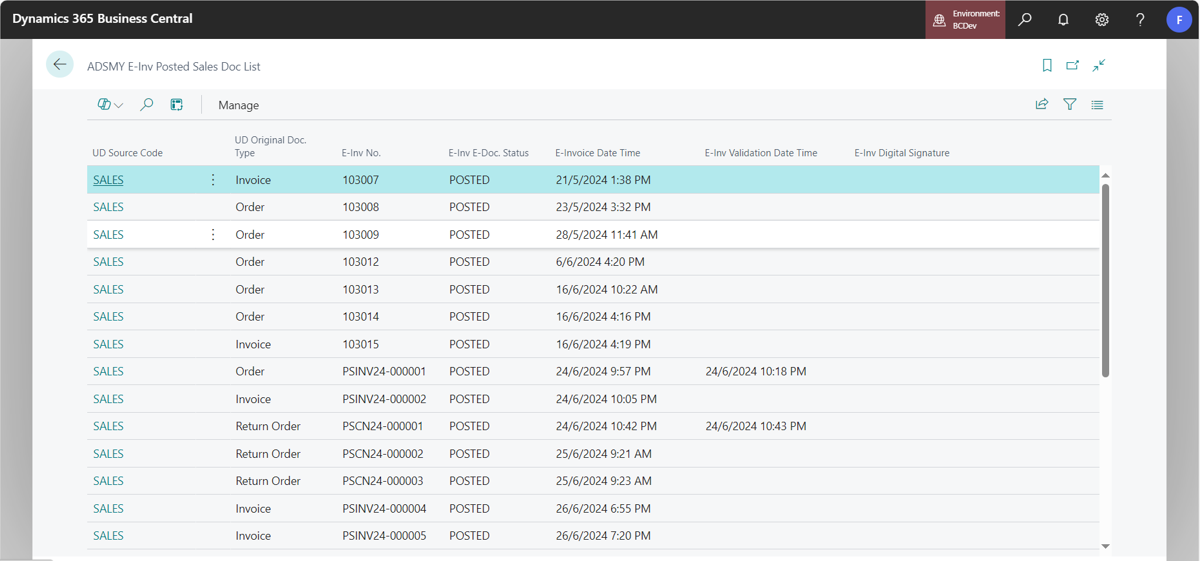Go back using the back arrow
The image size is (1200, 561).
click(x=60, y=65)
